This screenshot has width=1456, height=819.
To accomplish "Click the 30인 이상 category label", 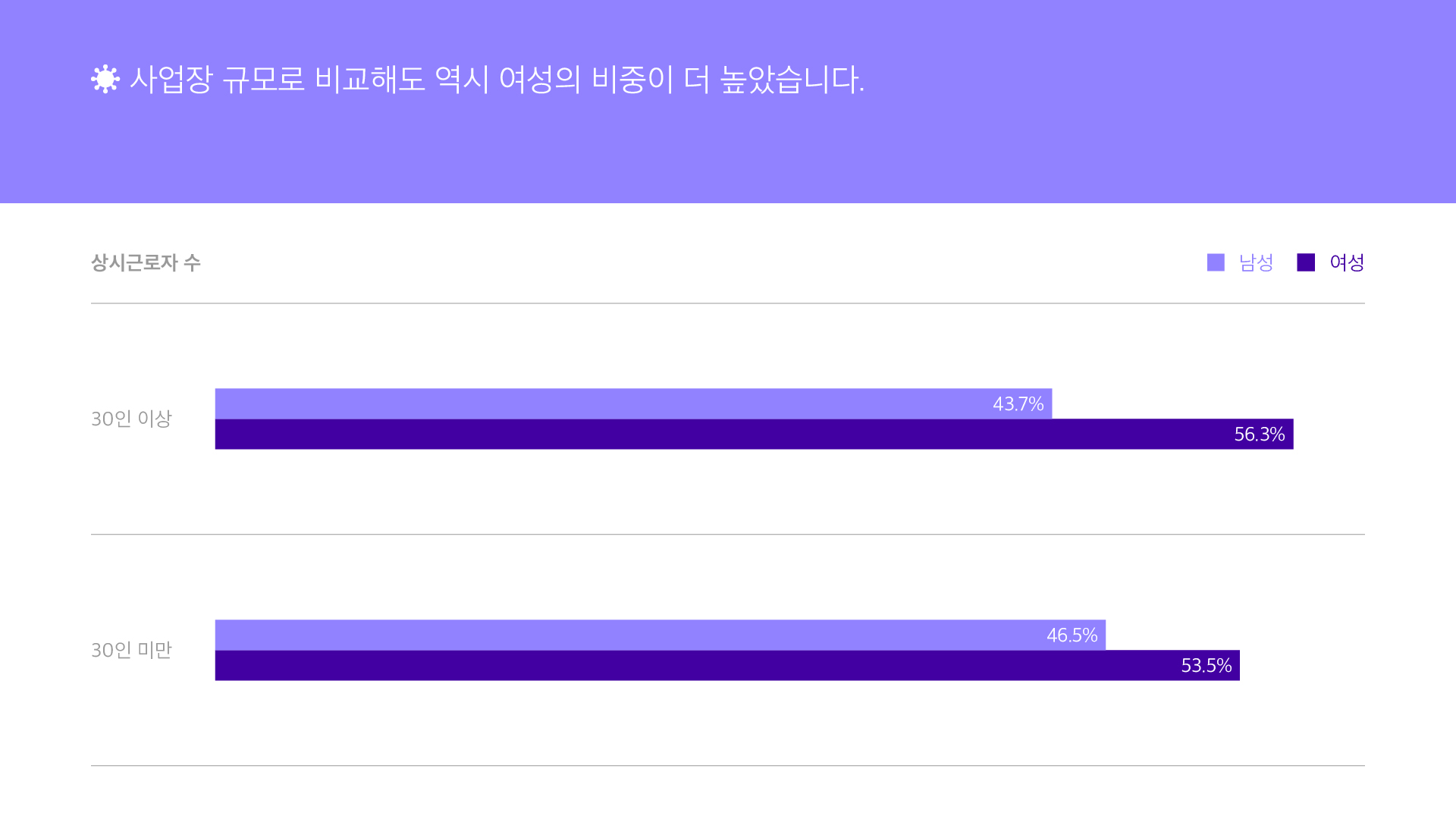I will coord(132,419).
